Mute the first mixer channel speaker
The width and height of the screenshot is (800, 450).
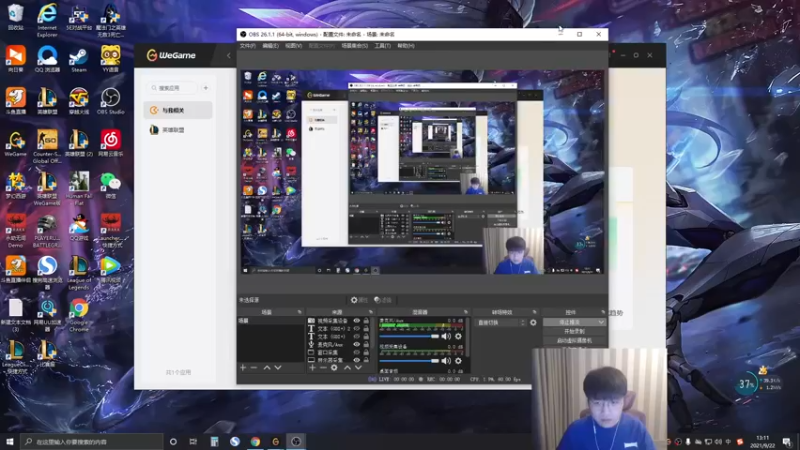(446, 336)
